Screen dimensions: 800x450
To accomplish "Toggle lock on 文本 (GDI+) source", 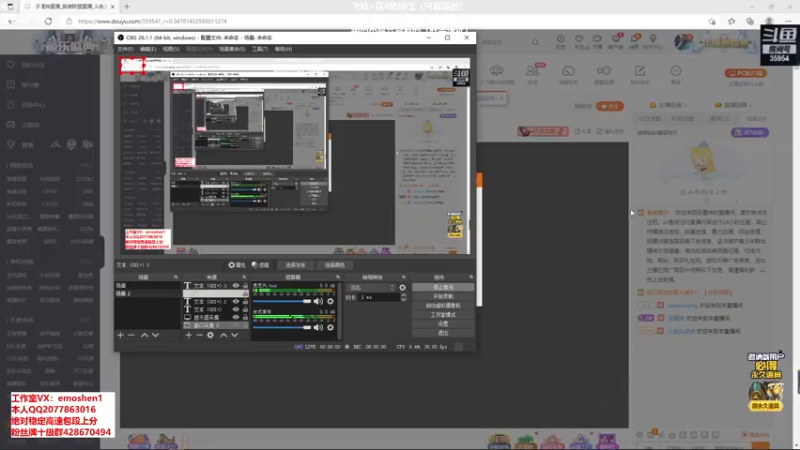I will [x=245, y=309].
